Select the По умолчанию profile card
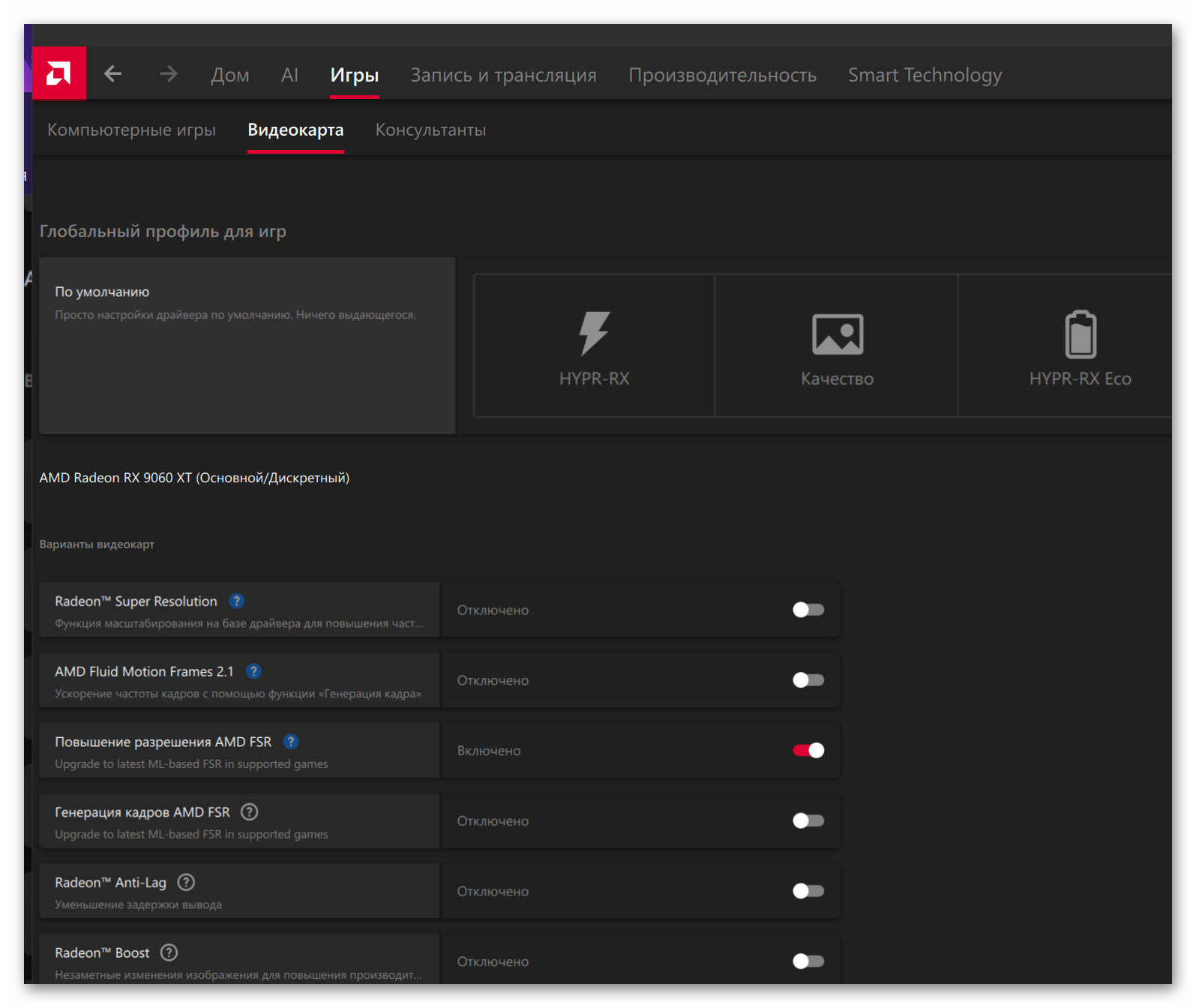 pyautogui.click(x=247, y=346)
